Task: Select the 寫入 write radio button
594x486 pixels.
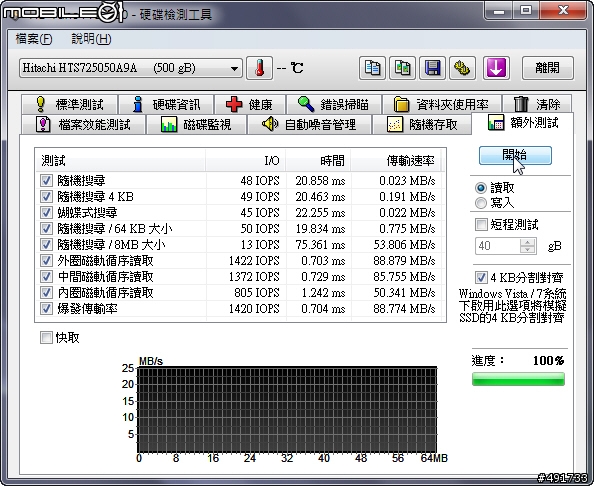Action: [481, 203]
